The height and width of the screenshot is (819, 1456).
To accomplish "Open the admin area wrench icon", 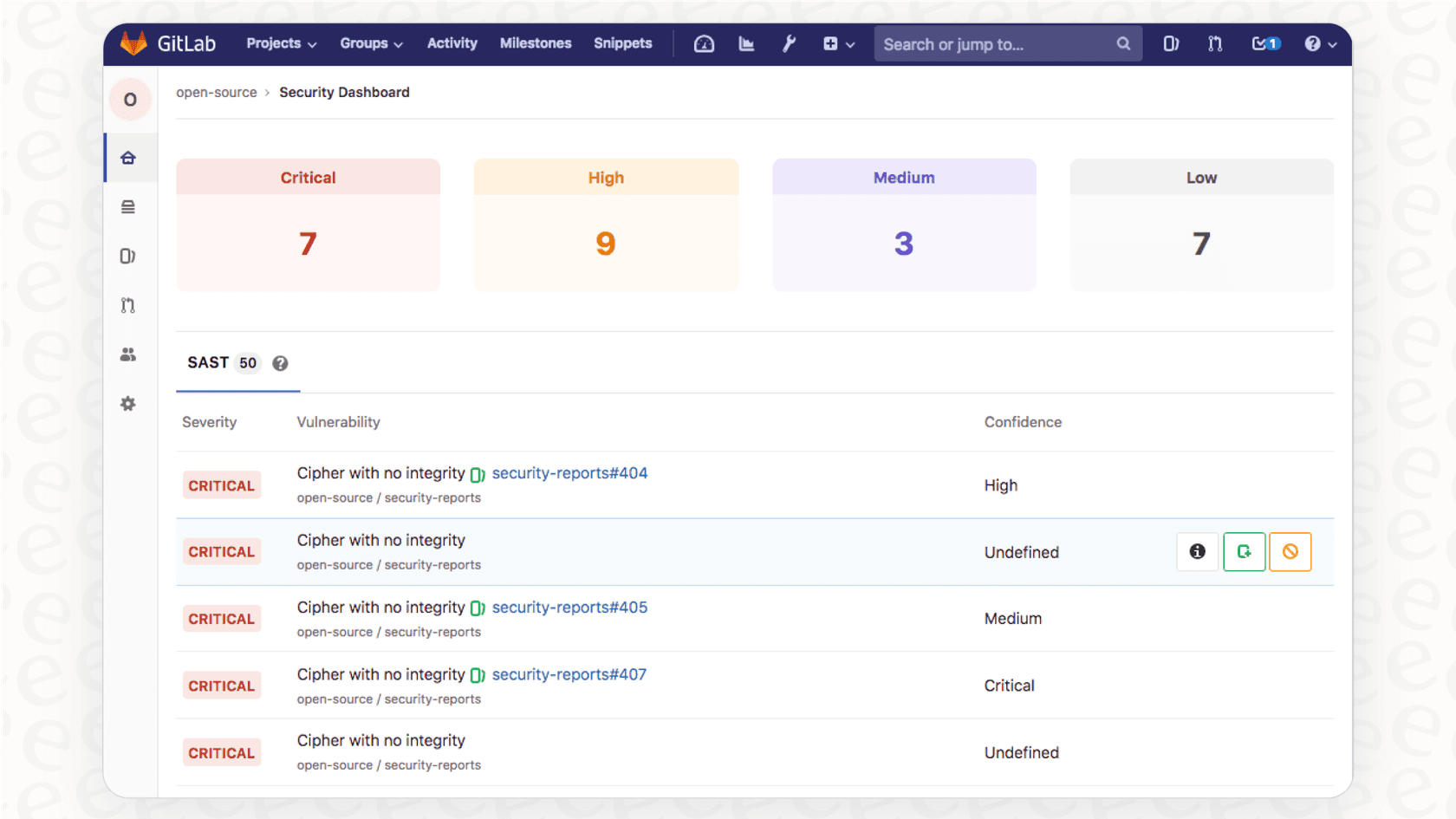I will click(x=789, y=43).
